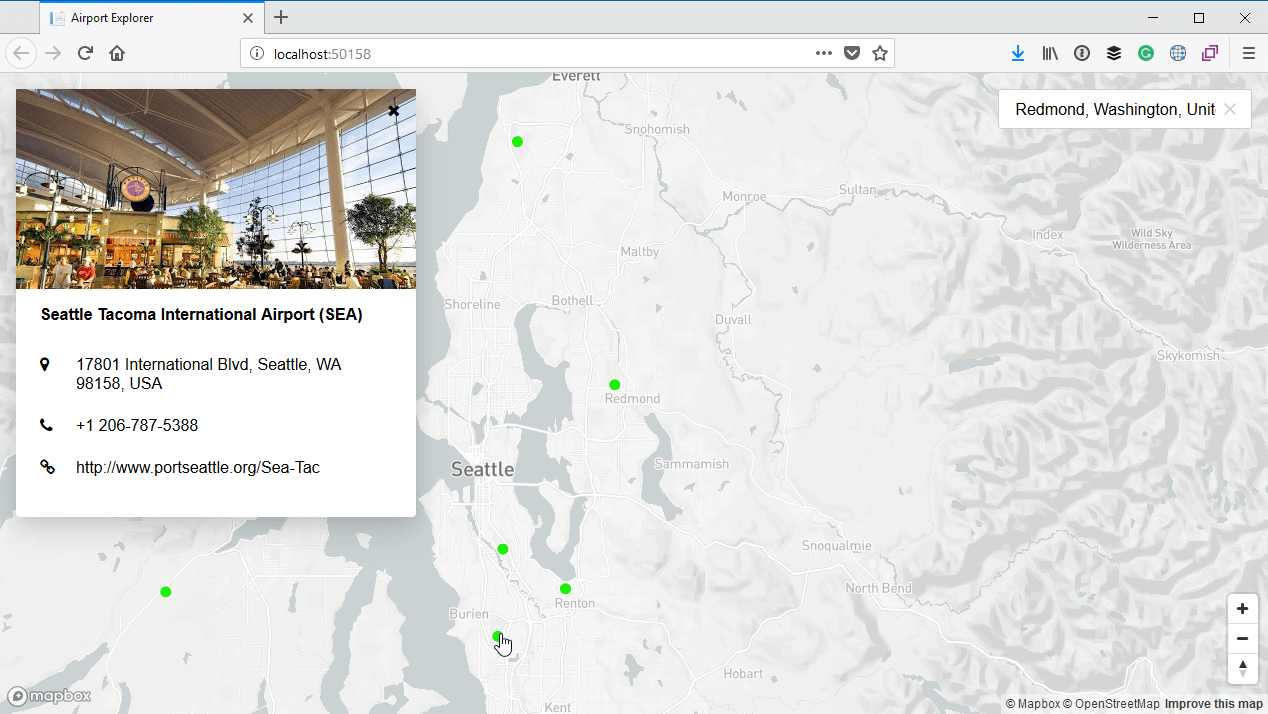Image resolution: width=1268 pixels, height=714 pixels.
Task: Zoom out on the map
Action: click(x=1242, y=639)
